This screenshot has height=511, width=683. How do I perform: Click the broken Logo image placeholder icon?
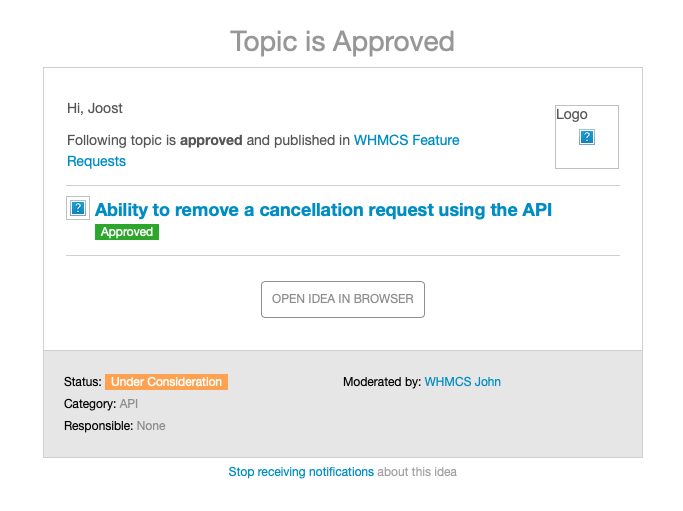coord(588,137)
